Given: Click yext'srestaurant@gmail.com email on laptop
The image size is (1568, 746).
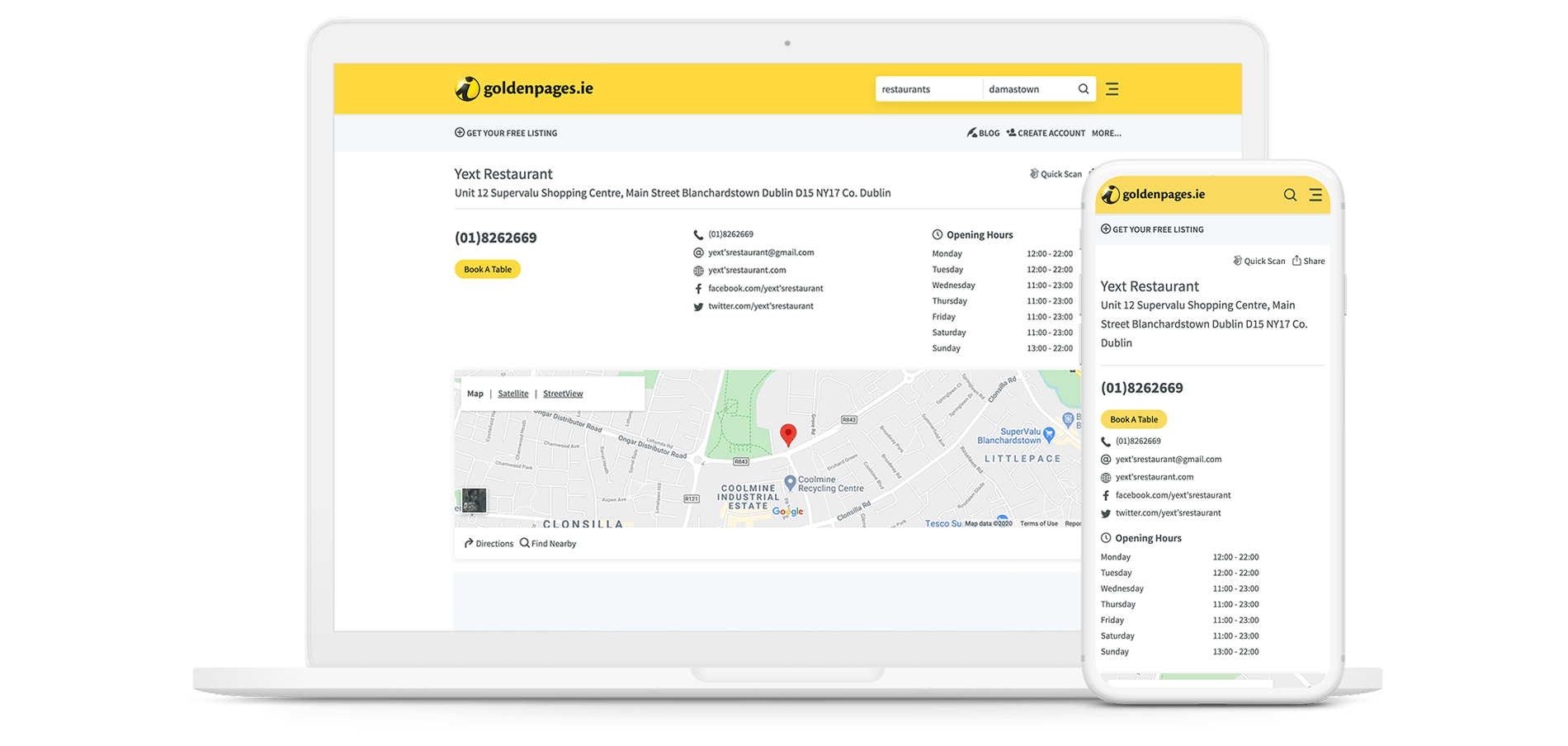Looking at the screenshot, I should [x=761, y=253].
